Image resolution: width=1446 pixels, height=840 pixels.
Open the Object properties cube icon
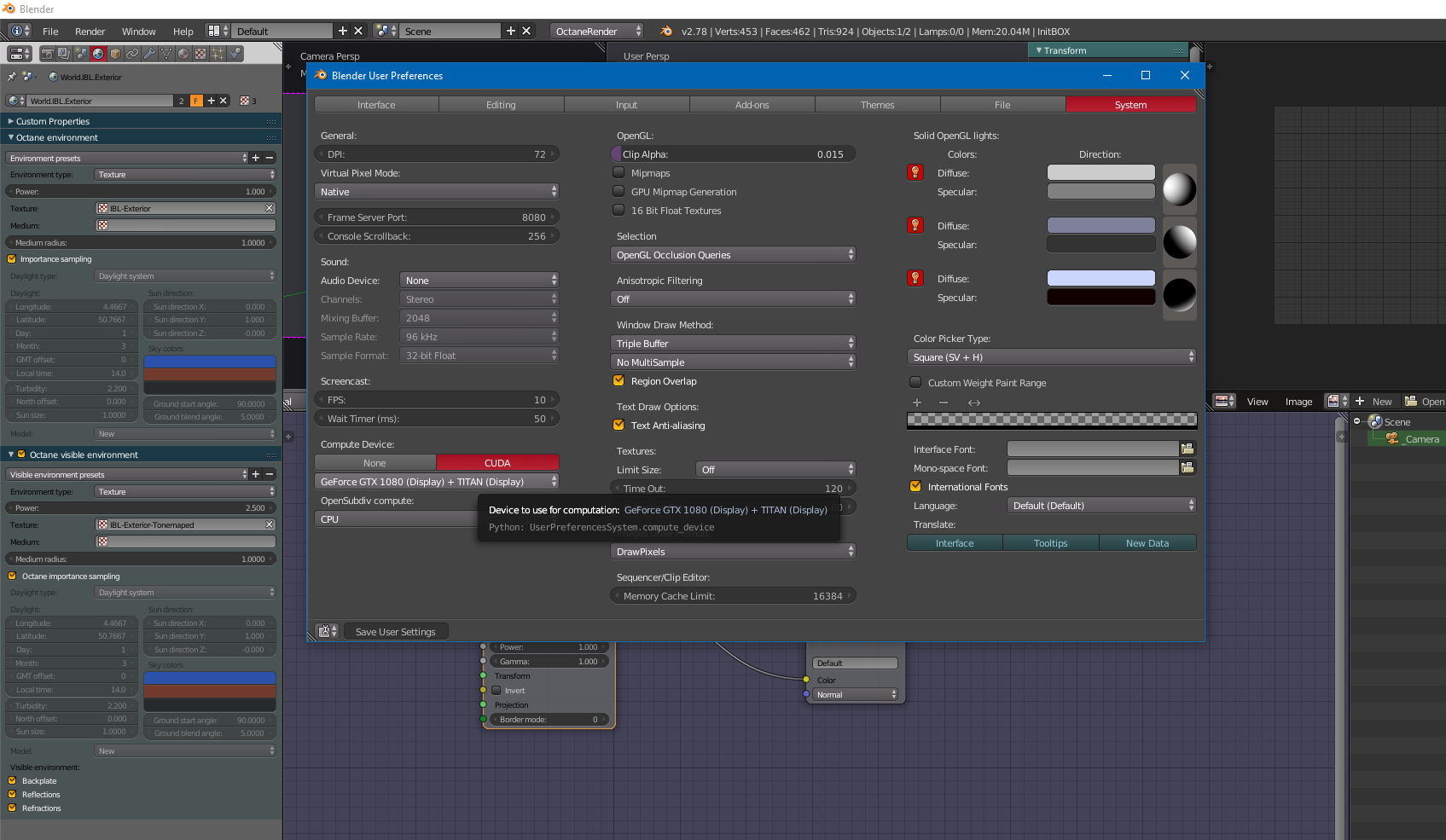point(115,54)
